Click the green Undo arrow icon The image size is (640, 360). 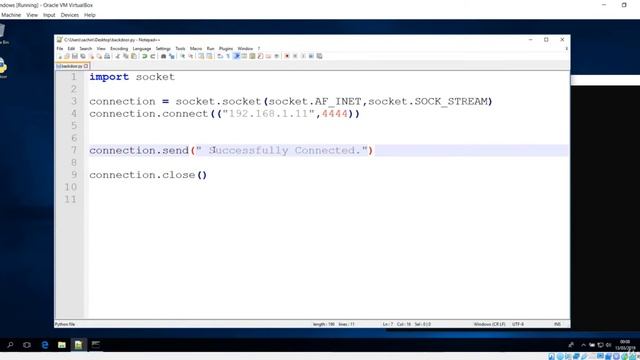[x=144, y=56]
